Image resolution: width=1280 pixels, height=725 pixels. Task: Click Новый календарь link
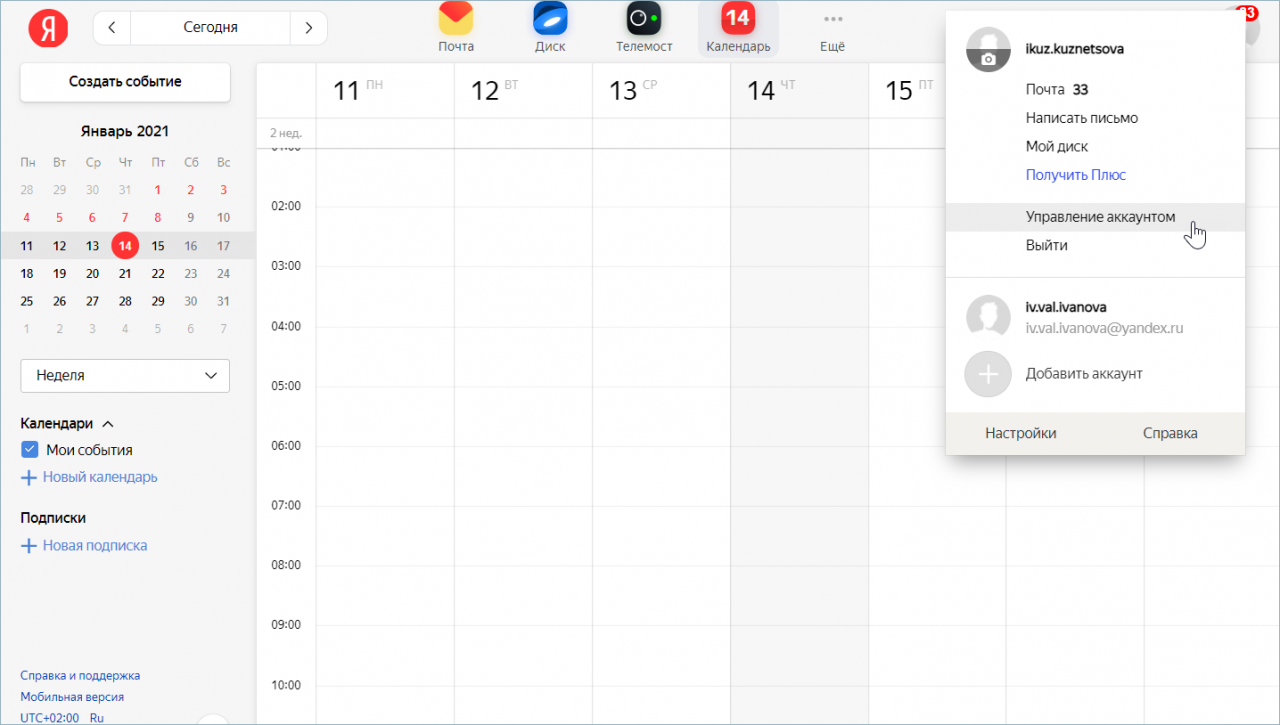pos(100,478)
